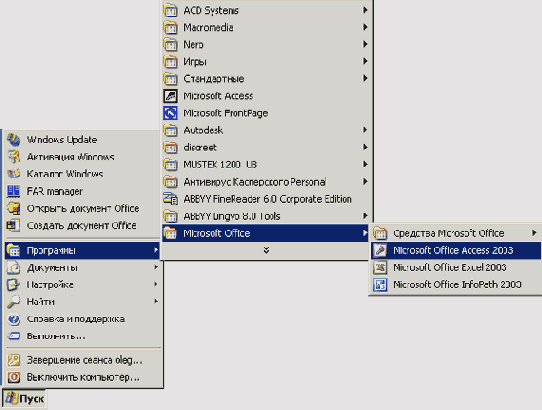Select the discreet entry text
542x410 pixels.
pyautogui.click(x=200, y=147)
